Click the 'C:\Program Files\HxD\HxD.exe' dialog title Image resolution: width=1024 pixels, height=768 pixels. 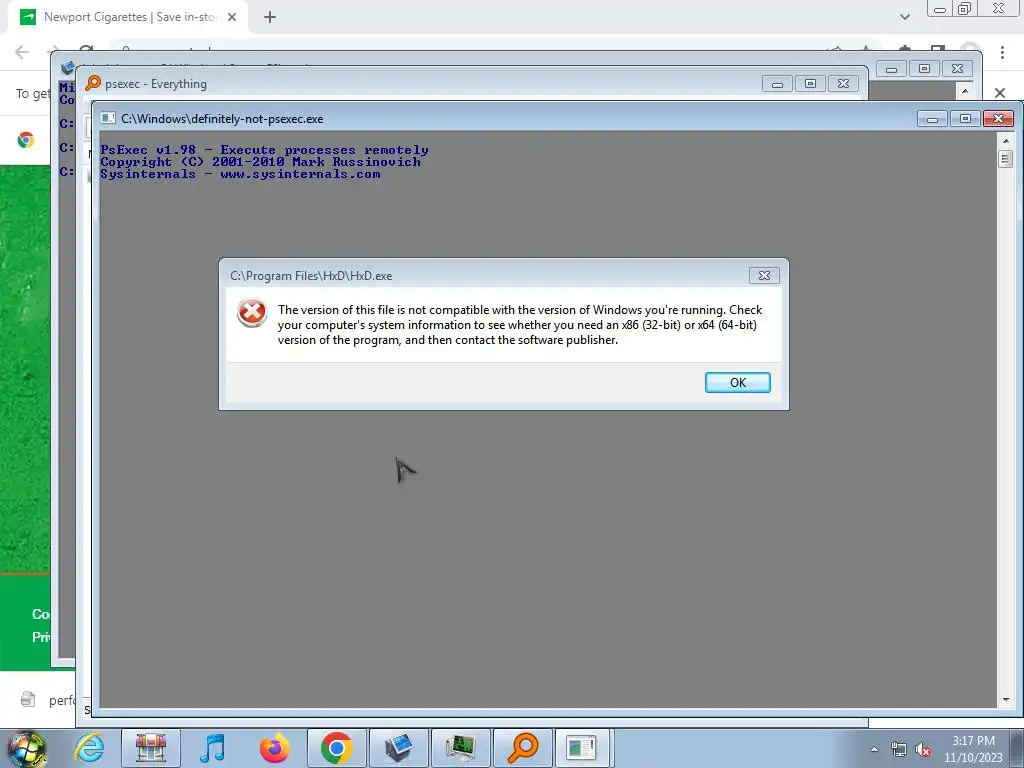tap(311, 276)
